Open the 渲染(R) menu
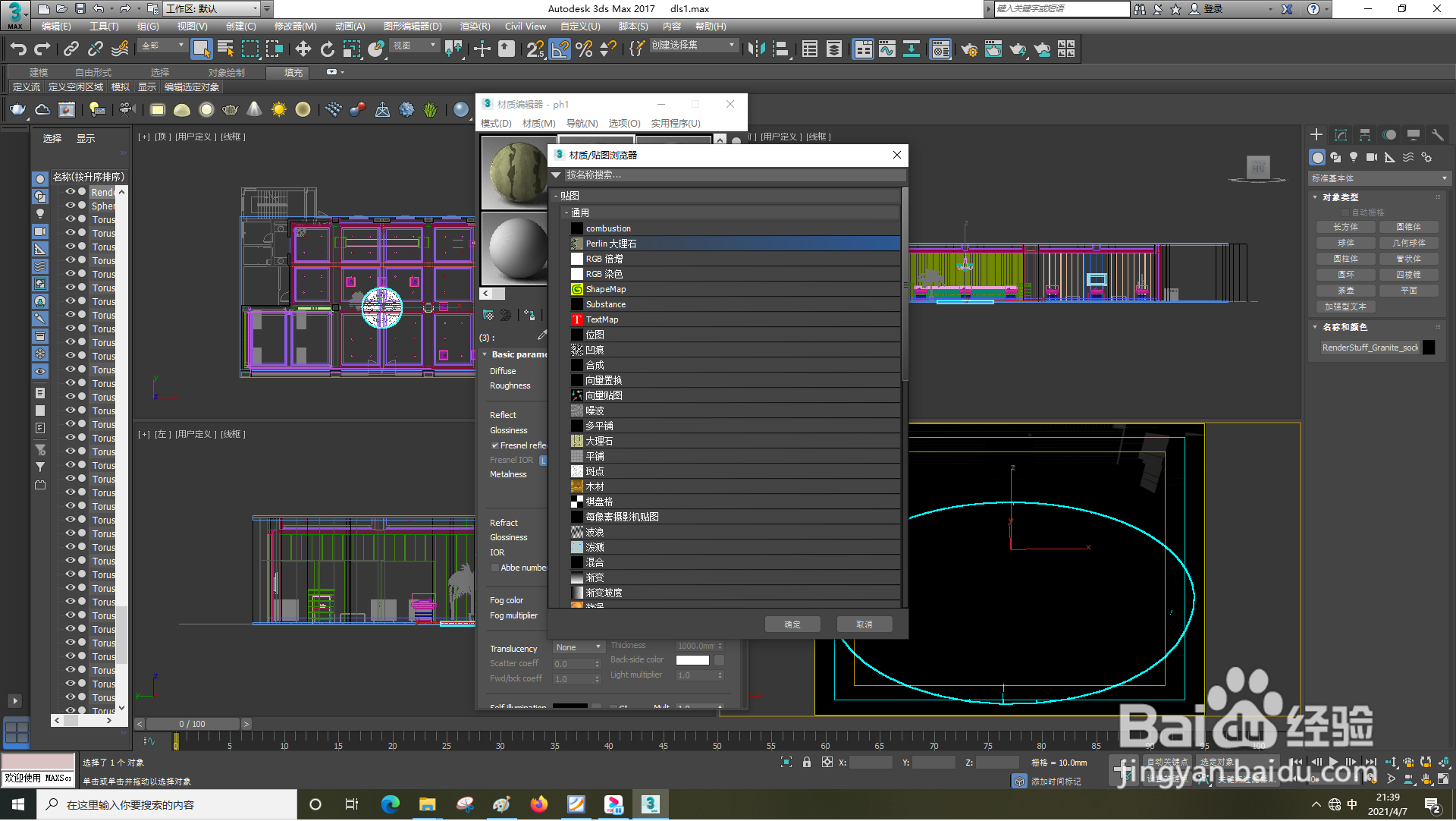The width and height of the screenshot is (1456, 821). (475, 27)
